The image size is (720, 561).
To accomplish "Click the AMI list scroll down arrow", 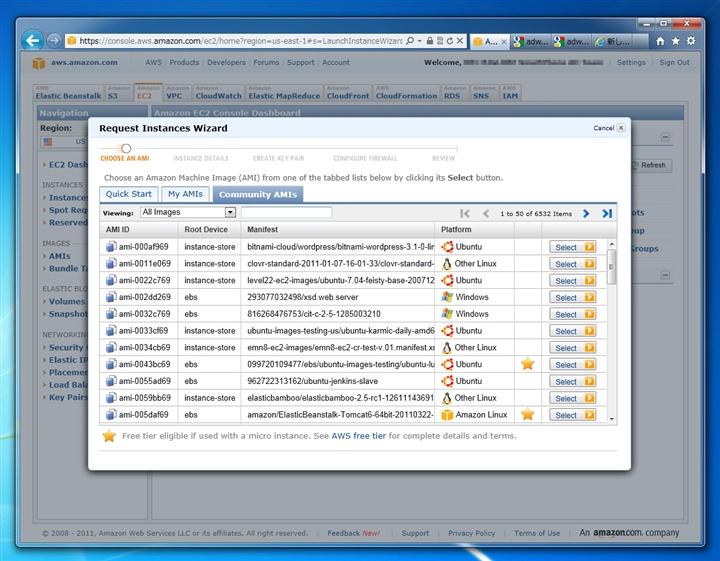I will pyautogui.click(x=611, y=419).
